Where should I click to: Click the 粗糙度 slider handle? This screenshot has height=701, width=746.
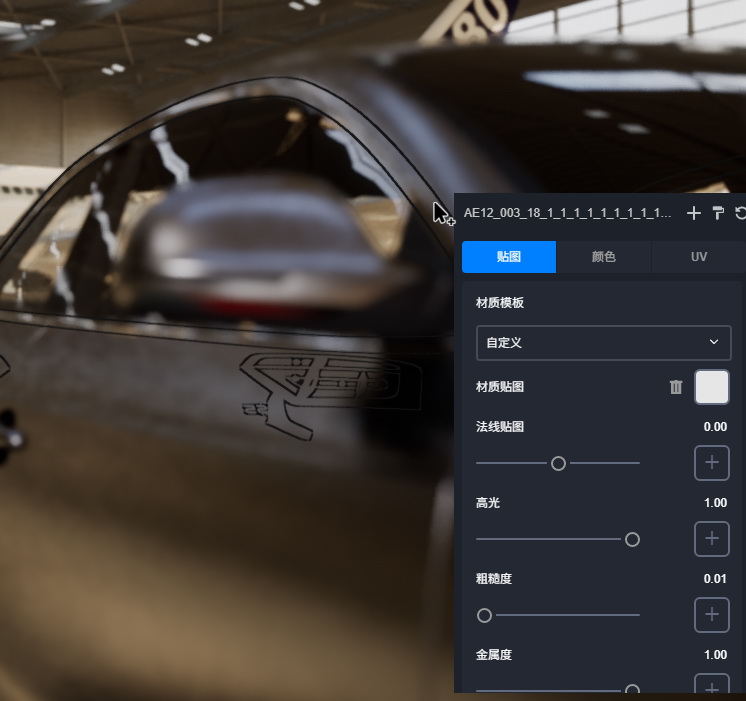pos(484,615)
